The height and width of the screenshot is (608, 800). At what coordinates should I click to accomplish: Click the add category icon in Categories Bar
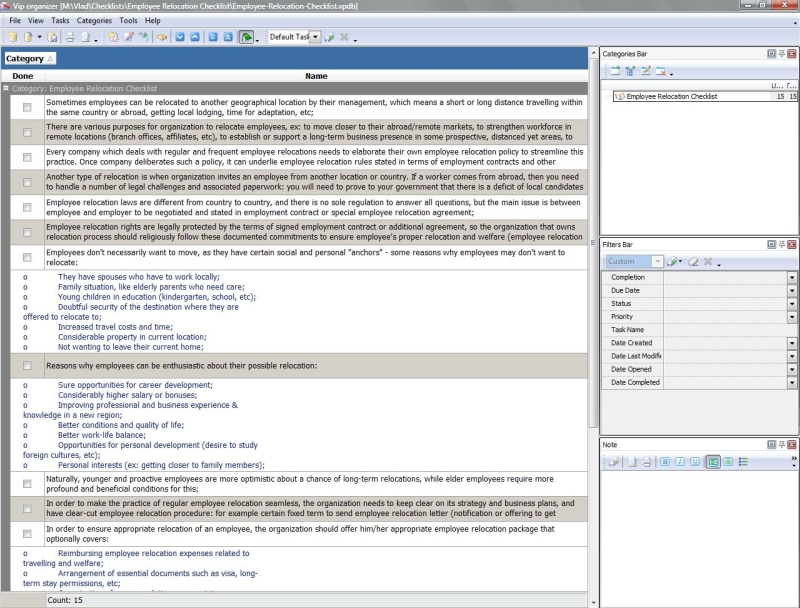tap(615, 71)
